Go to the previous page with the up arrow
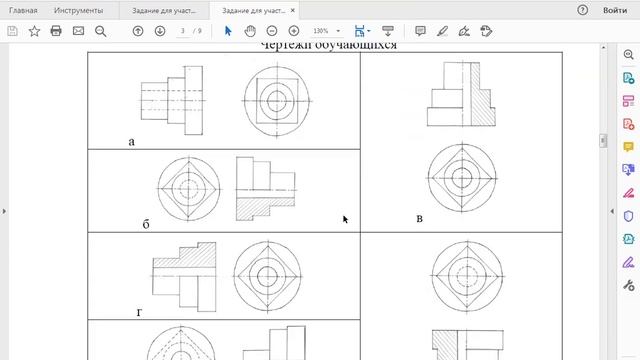Screen dimensions: 640x360 [138, 31]
